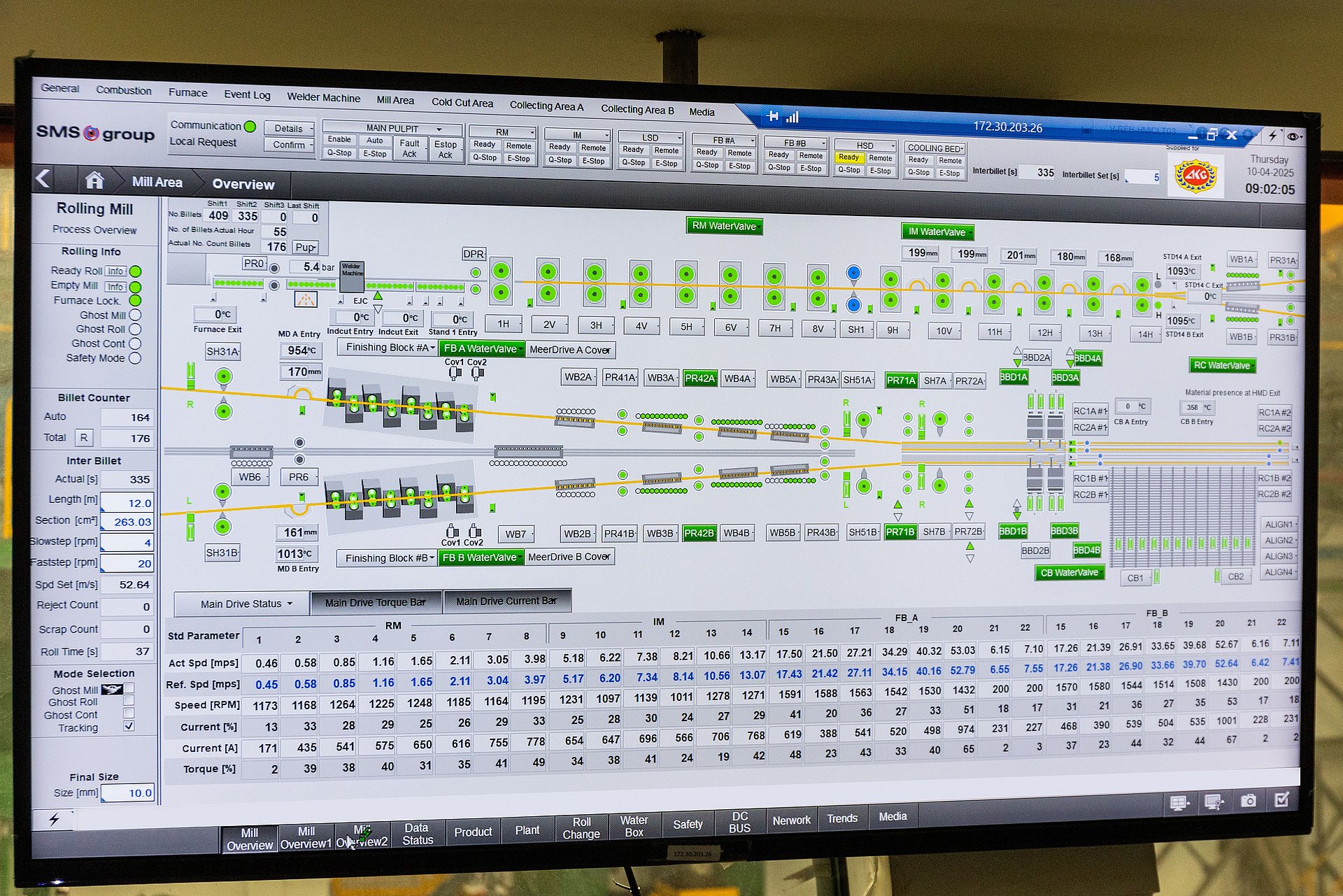Enable the Ghost Roll mode checkbox
The height and width of the screenshot is (896, 1343).
[129, 700]
